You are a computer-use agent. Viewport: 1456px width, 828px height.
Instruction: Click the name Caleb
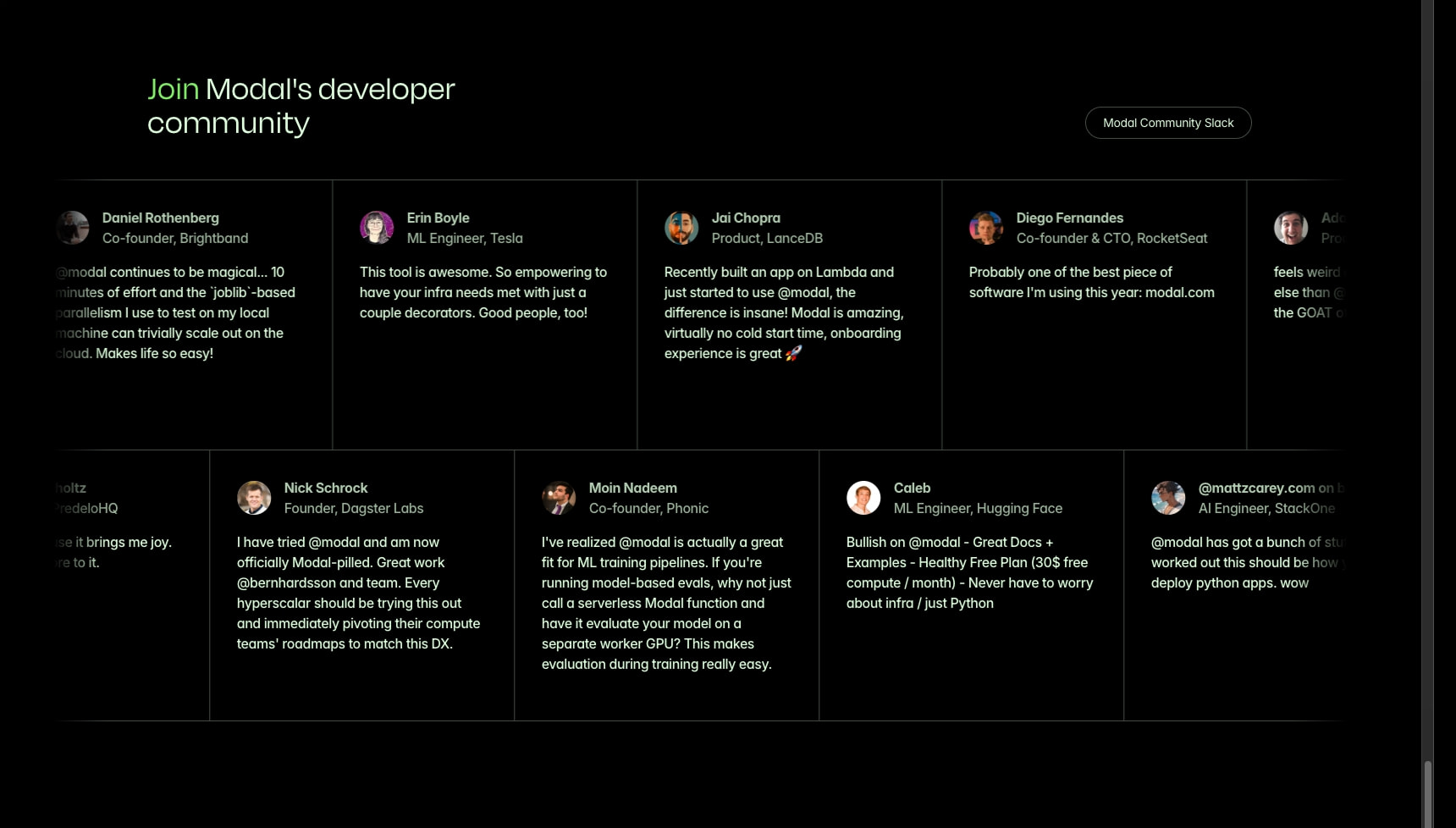pyautogui.click(x=912, y=488)
